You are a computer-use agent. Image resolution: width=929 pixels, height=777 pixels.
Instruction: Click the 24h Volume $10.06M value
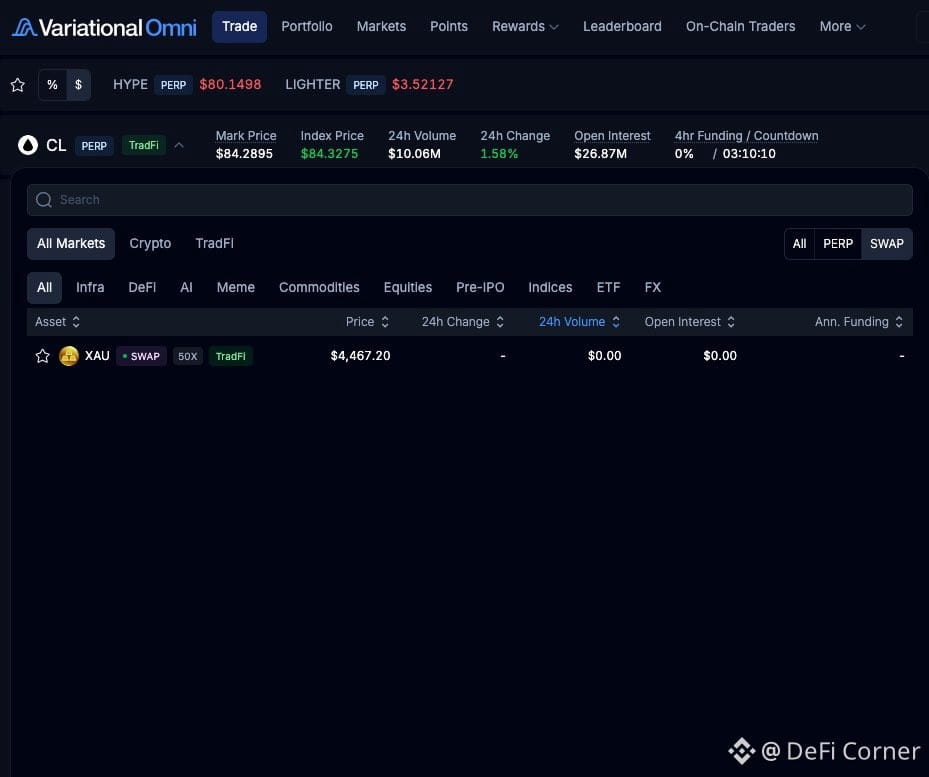point(414,154)
